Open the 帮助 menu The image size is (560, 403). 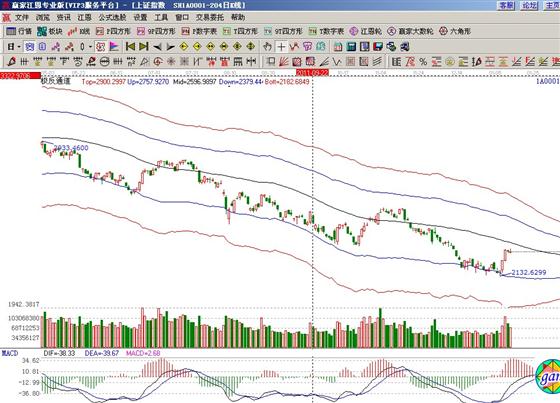point(238,17)
